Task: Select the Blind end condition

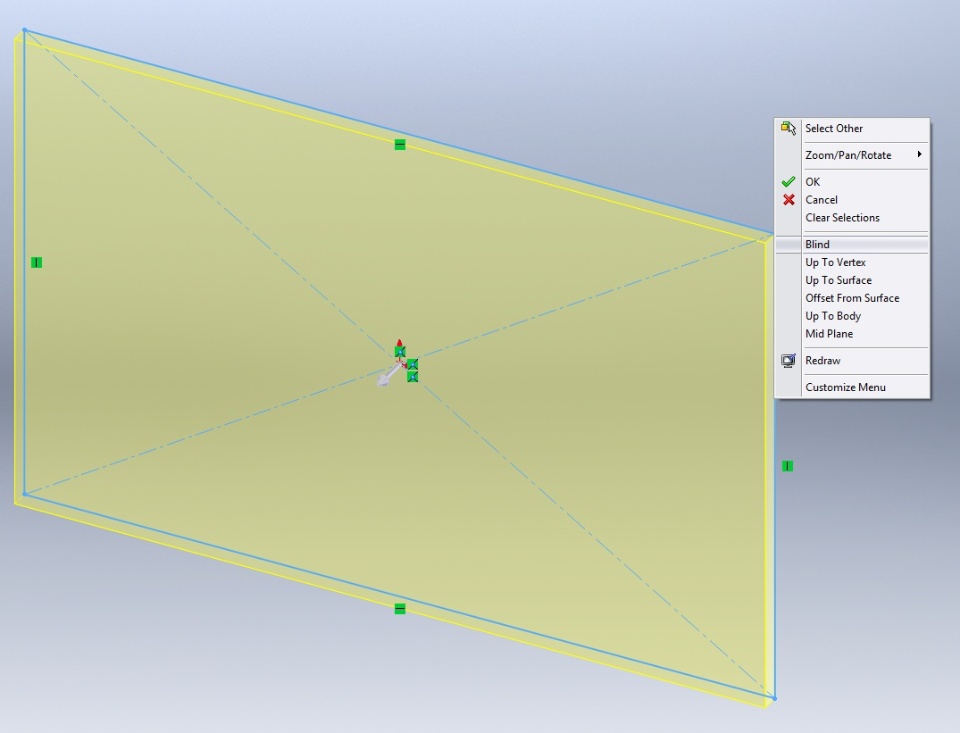Action: 852,244
